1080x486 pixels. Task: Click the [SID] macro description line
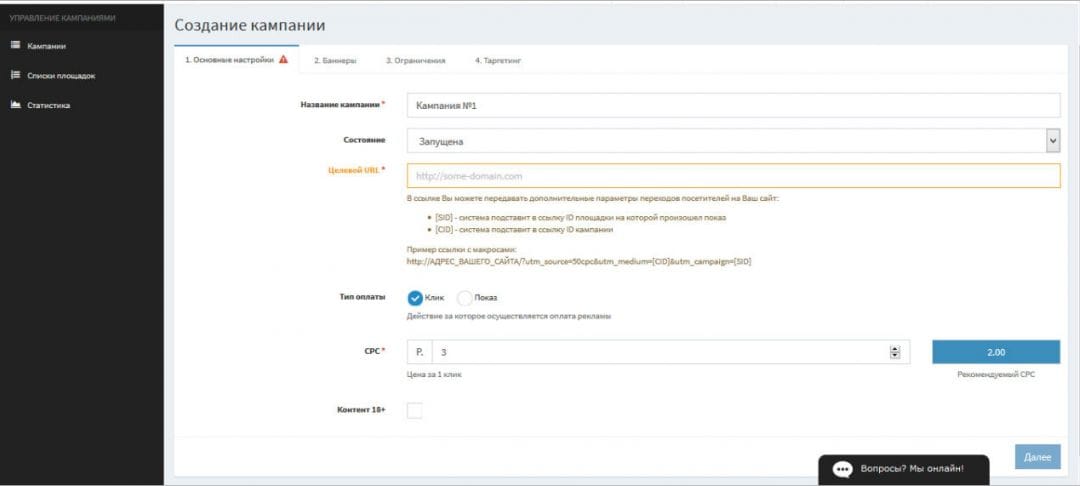point(581,218)
